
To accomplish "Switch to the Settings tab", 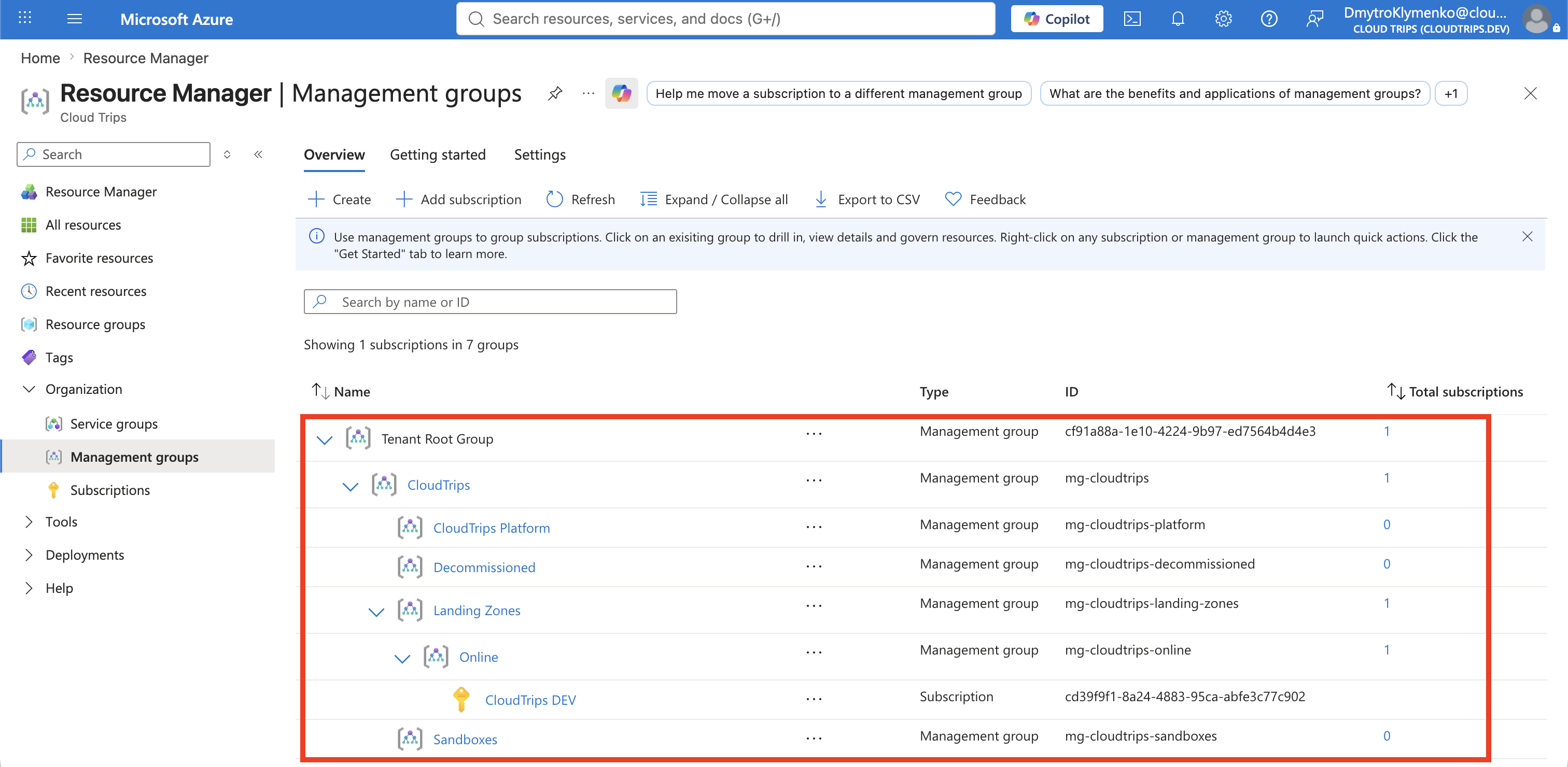I will click(539, 154).
